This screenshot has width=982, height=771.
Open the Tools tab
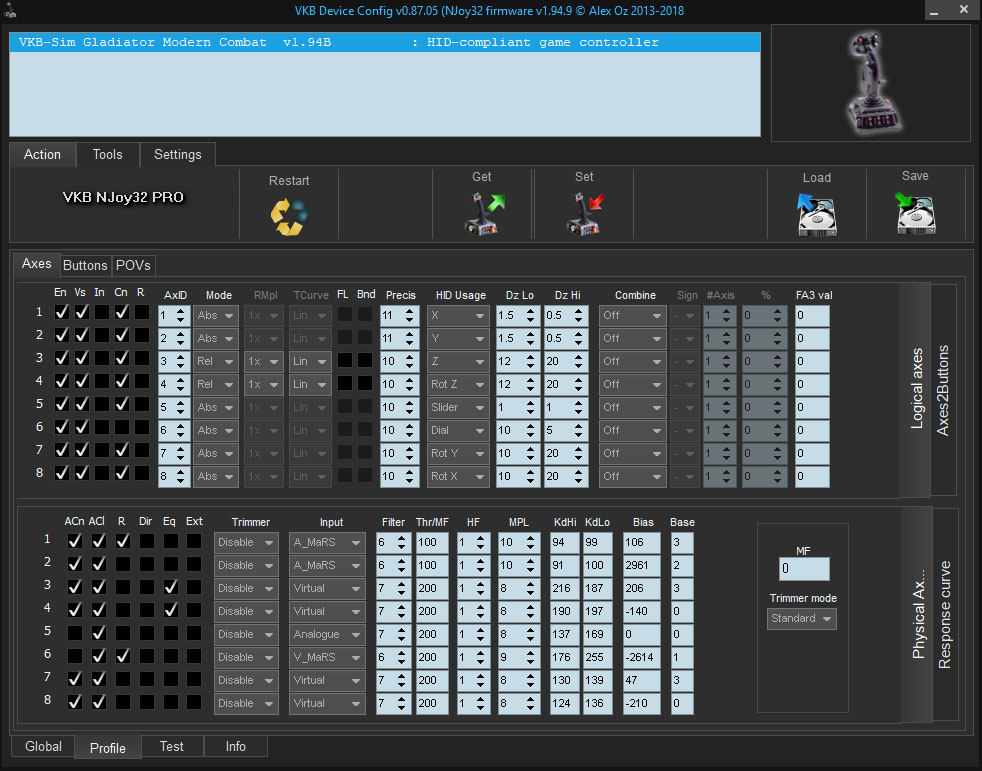point(107,154)
